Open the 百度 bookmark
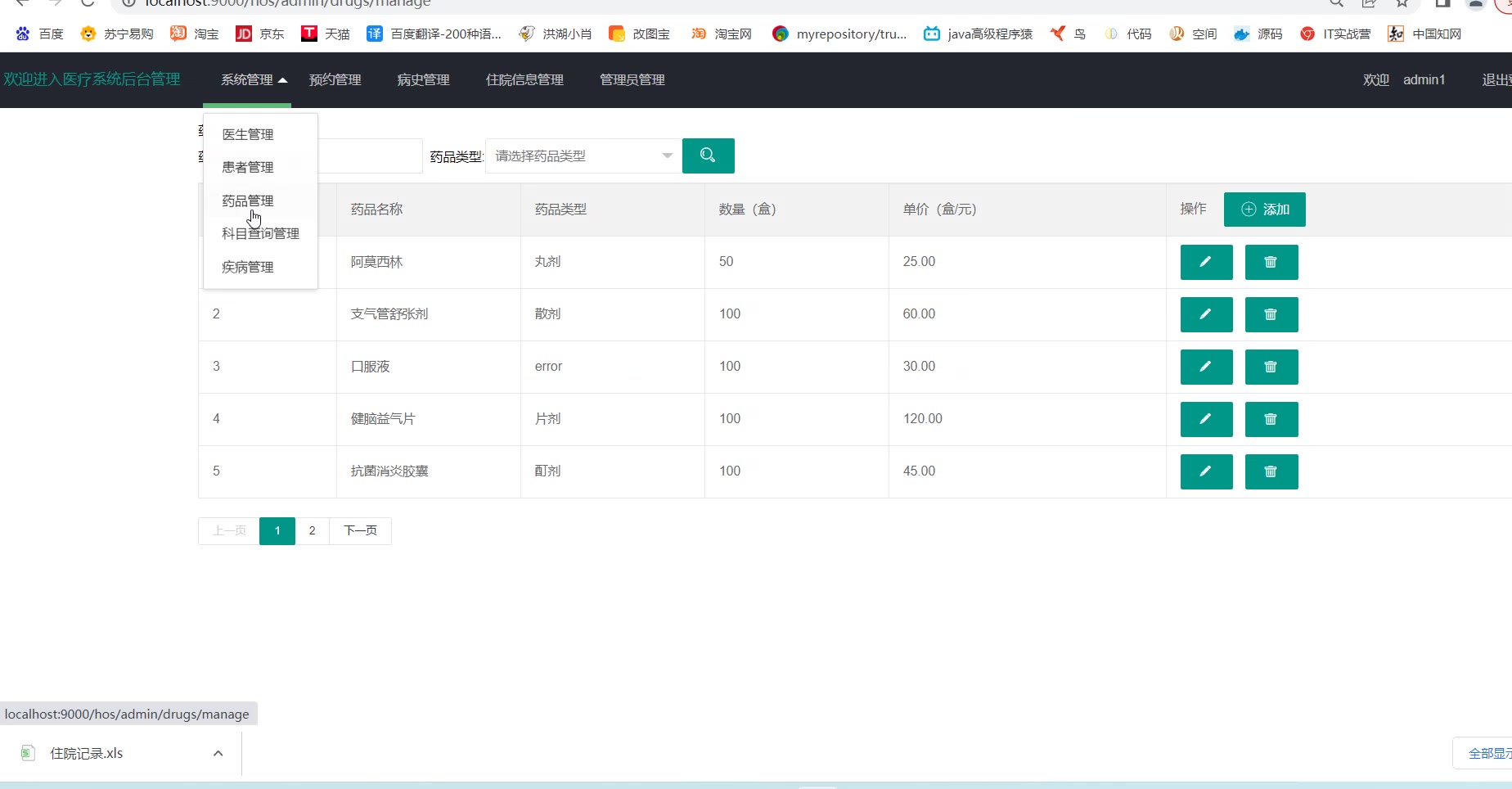 (39, 34)
